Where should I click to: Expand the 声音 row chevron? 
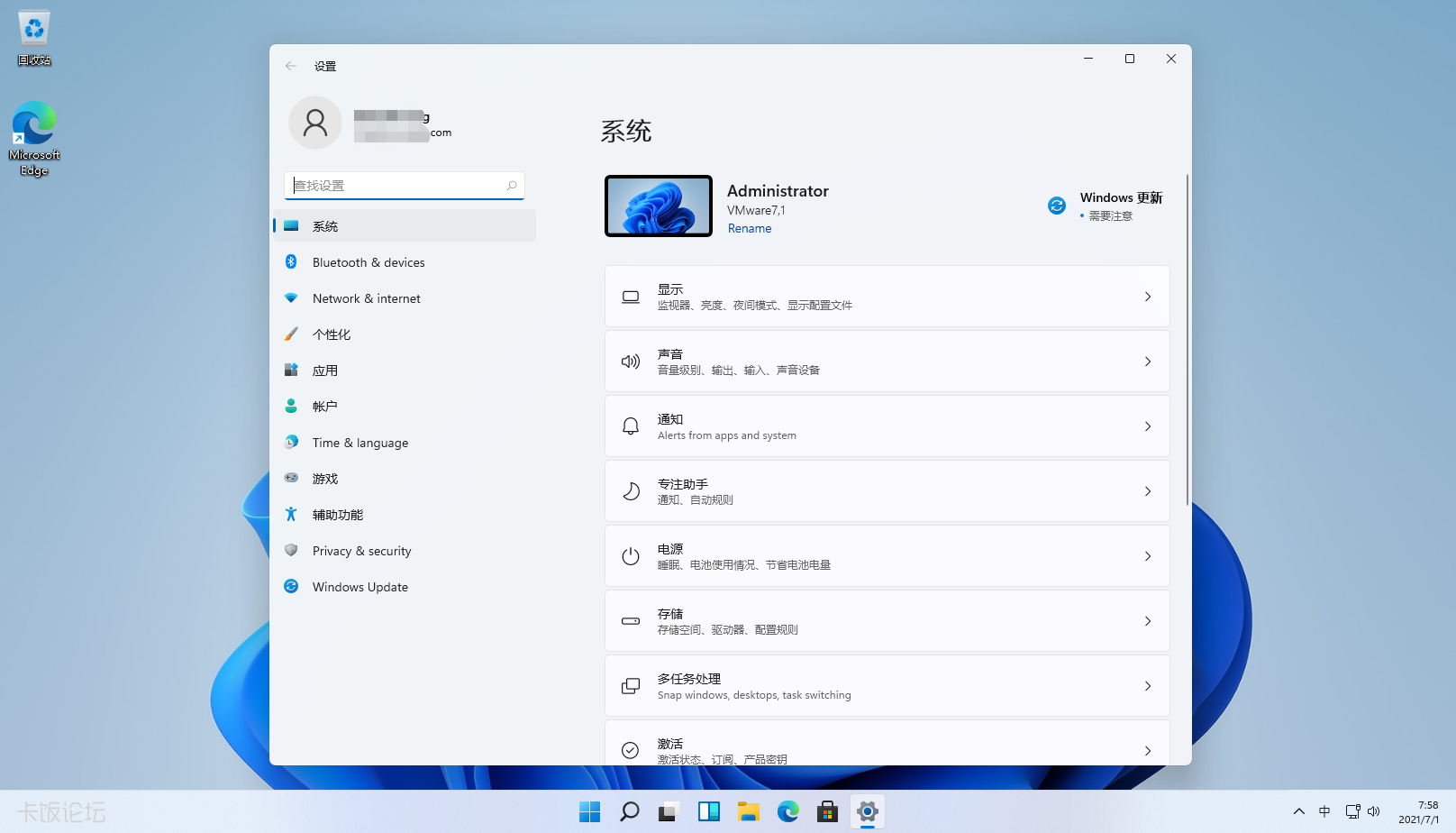click(x=1148, y=362)
